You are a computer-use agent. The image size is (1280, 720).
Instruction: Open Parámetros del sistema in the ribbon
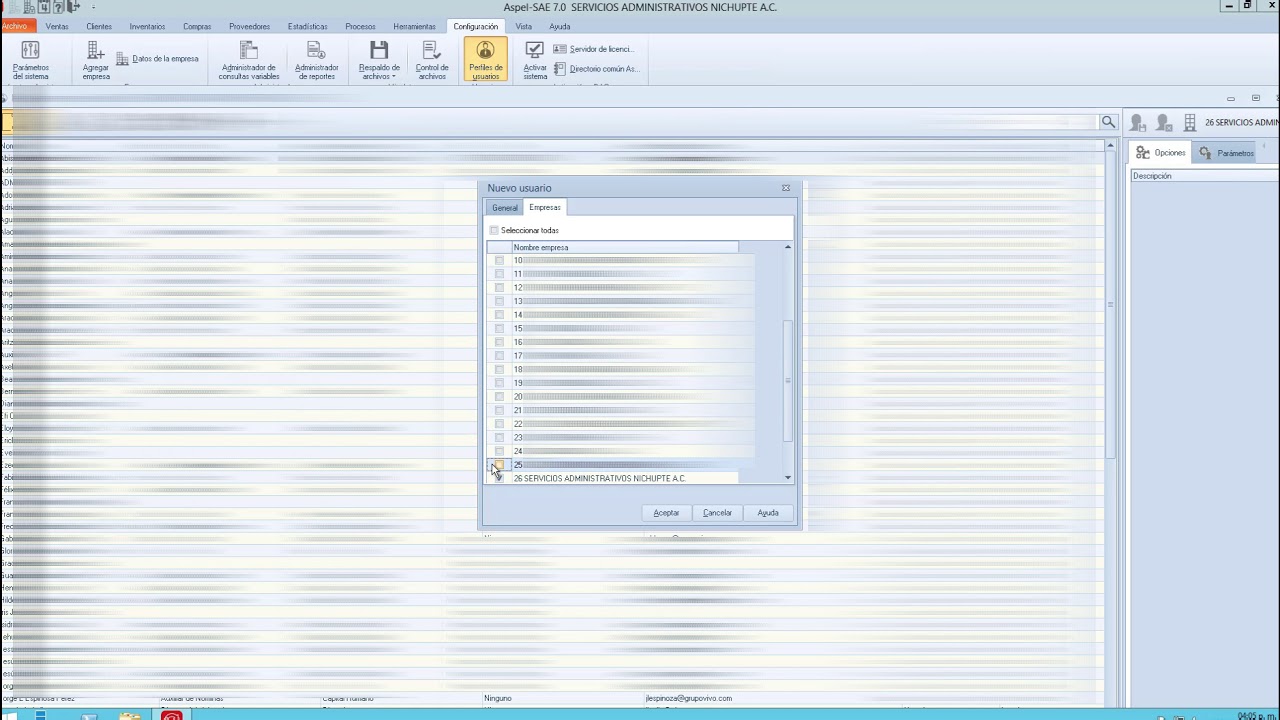pyautogui.click(x=30, y=60)
